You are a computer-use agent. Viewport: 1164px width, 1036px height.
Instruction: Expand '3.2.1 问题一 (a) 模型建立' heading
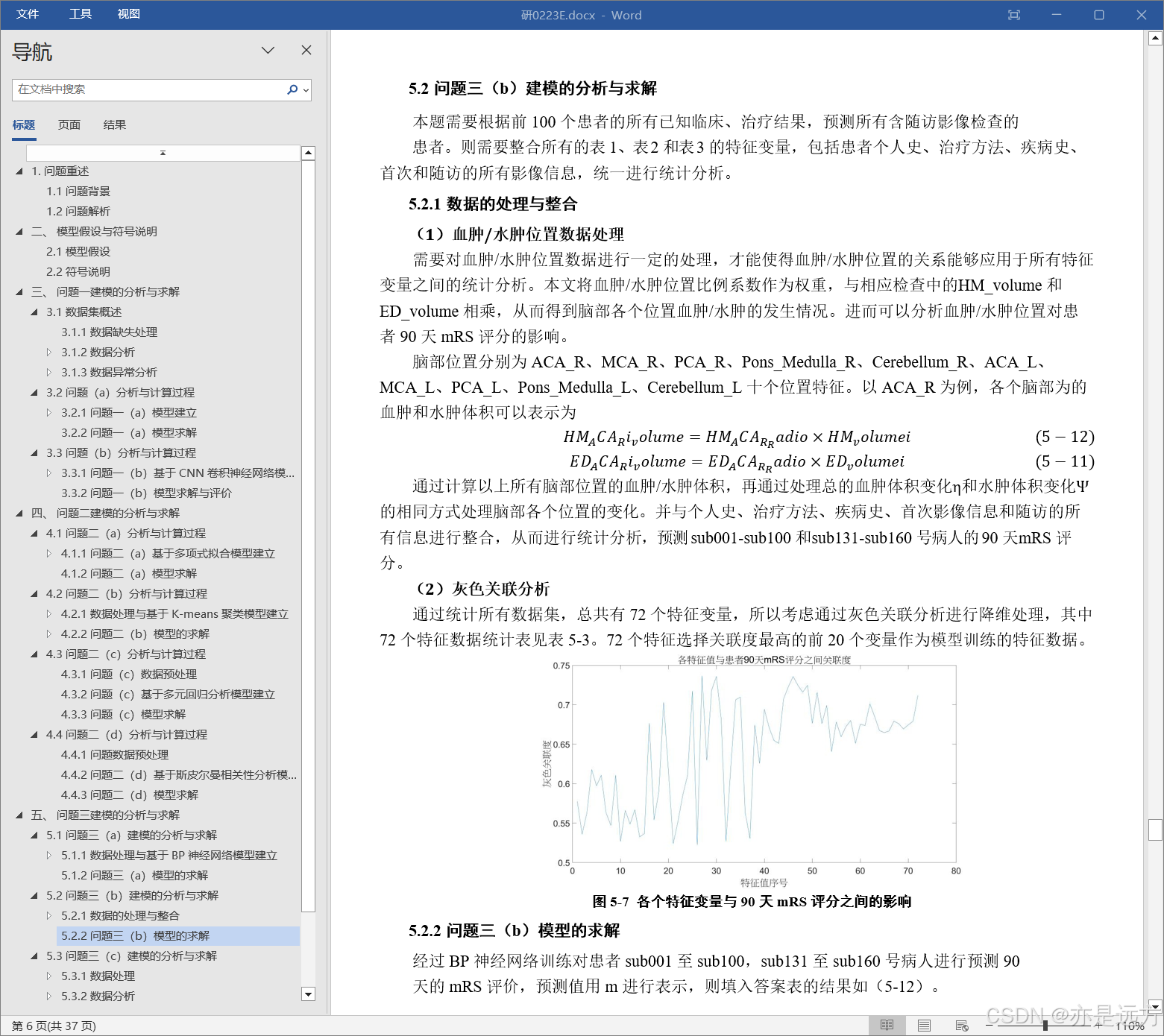click(49, 413)
